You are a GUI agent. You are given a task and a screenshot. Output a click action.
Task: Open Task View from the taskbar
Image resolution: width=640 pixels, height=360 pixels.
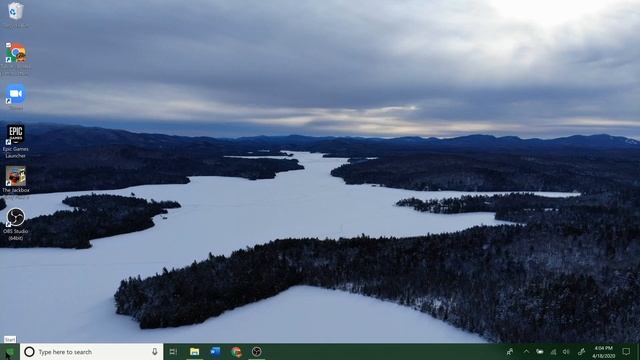173,352
